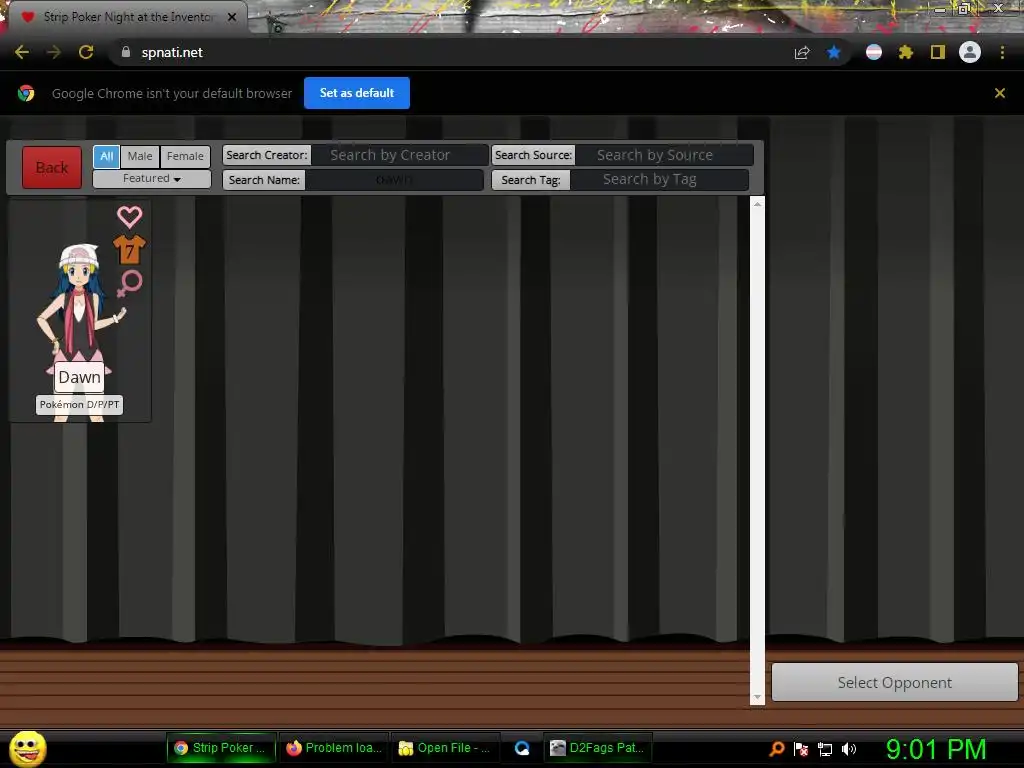Dismiss the default browser notification bar
The height and width of the screenshot is (768, 1024).
point(999,93)
